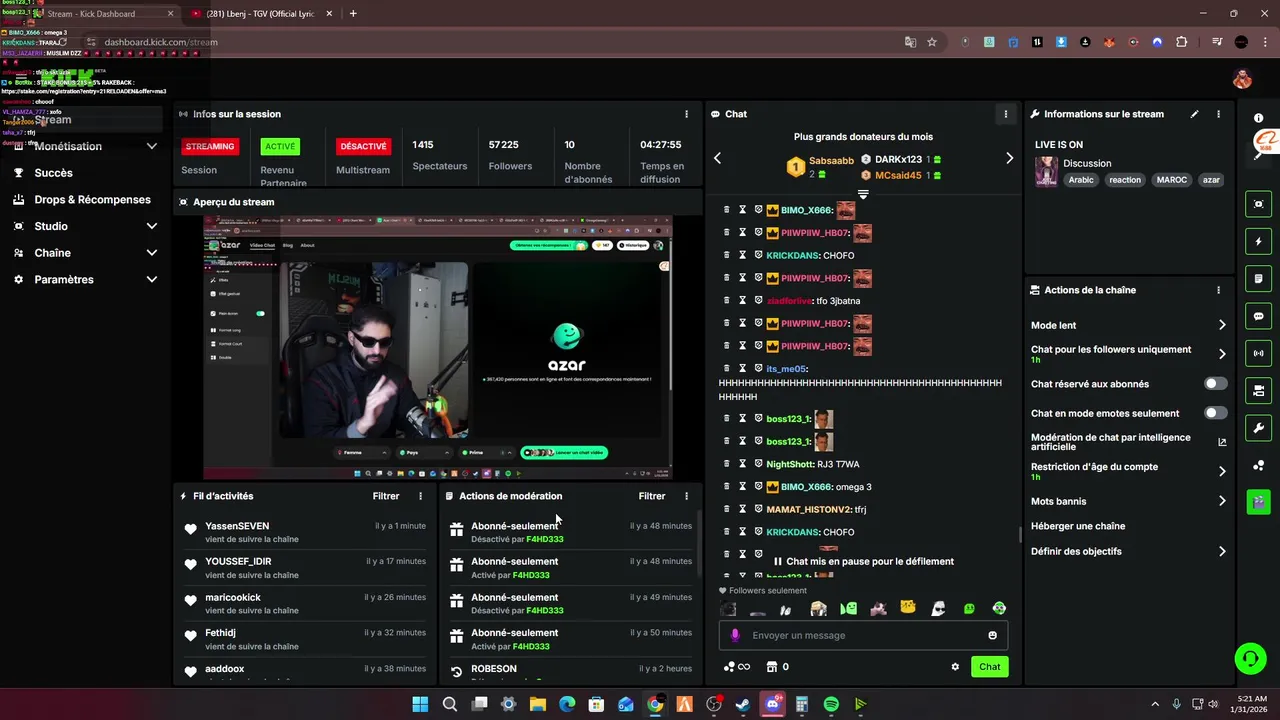Image resolution: width=1280 pixels, height=720 pixels.
Task: Timeout MAMAT_HISTONV2 via hourglass icon
Action: (742, 509)
